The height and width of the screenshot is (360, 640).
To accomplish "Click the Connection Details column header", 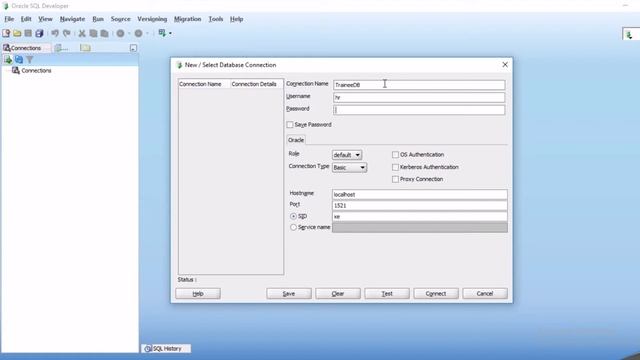I will point(256,84).
